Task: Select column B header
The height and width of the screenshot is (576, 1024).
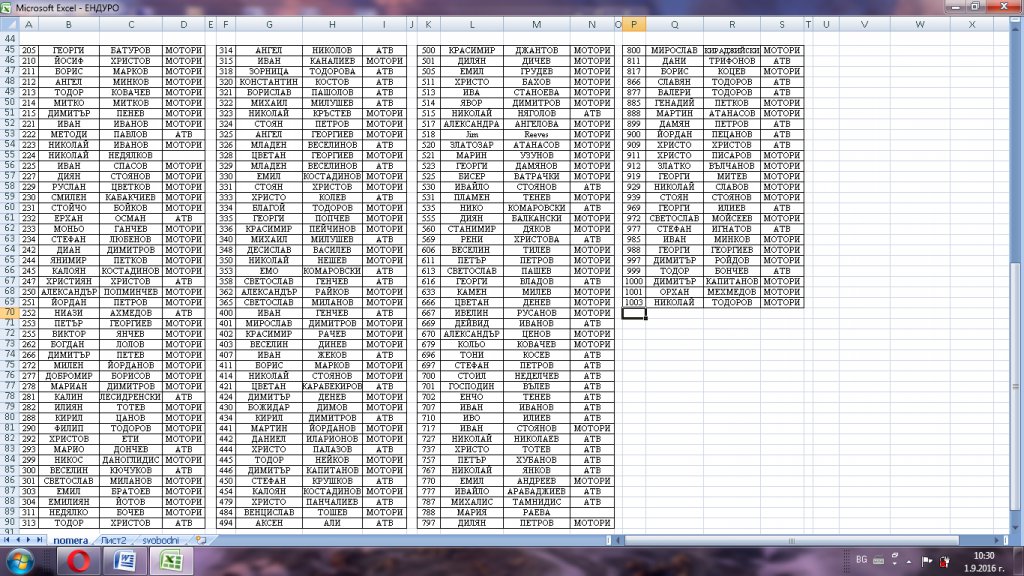Action: tap(69, 24)
